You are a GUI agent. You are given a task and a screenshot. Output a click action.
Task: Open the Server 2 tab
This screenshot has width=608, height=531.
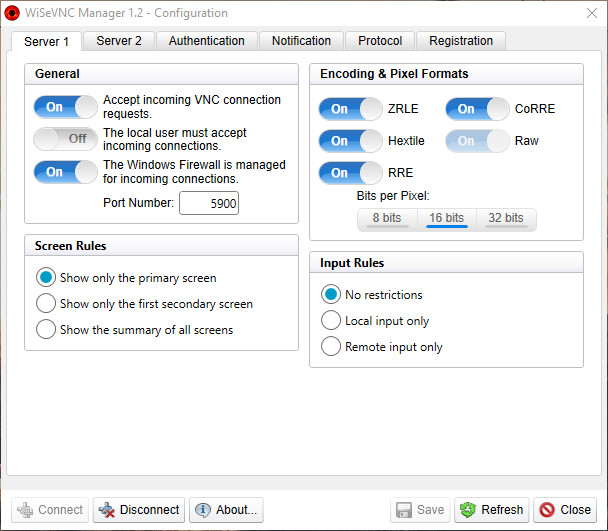(119, 41)
